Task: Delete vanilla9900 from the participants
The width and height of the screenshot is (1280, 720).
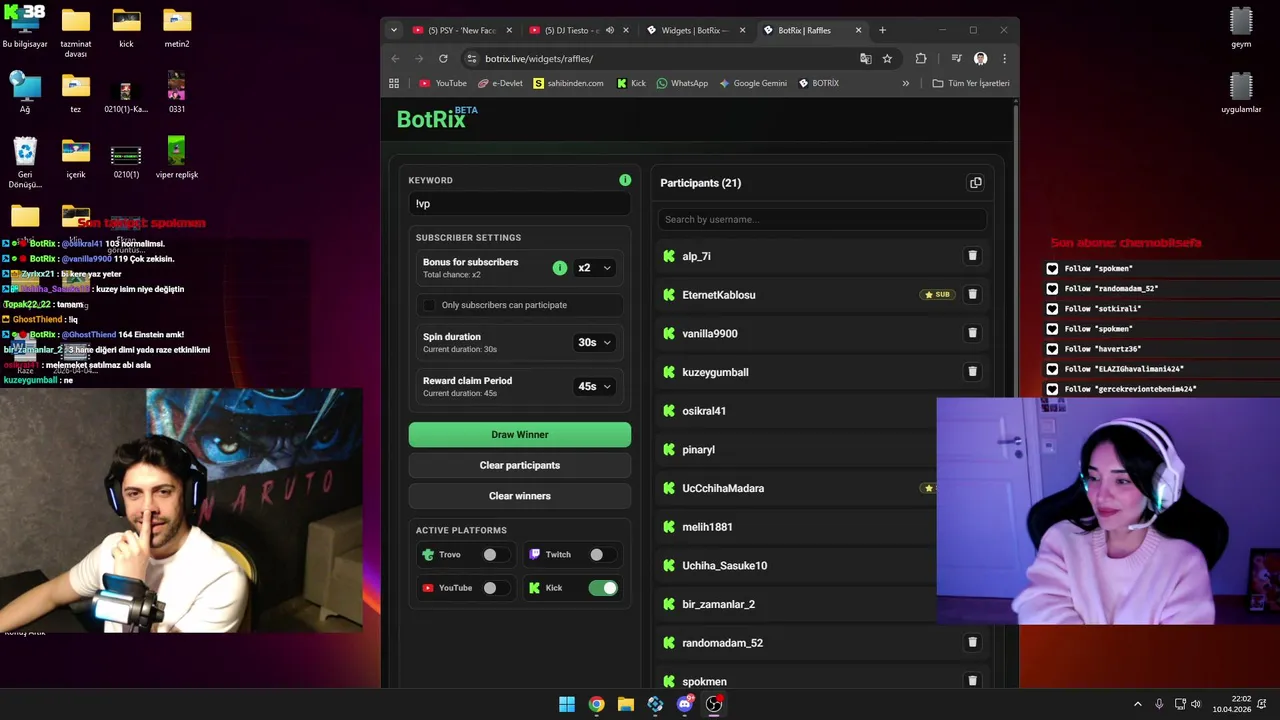Action: point(972,333)
